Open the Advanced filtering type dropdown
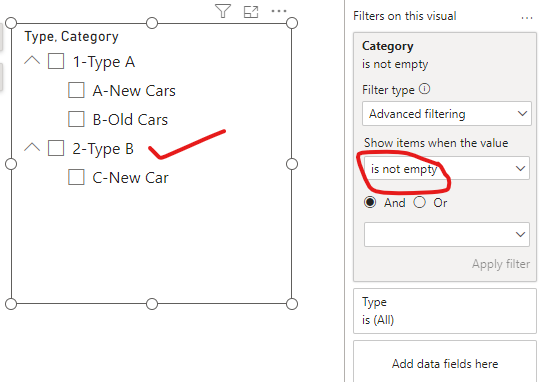Viewport: 544px width, 382px height. (447, 114)
